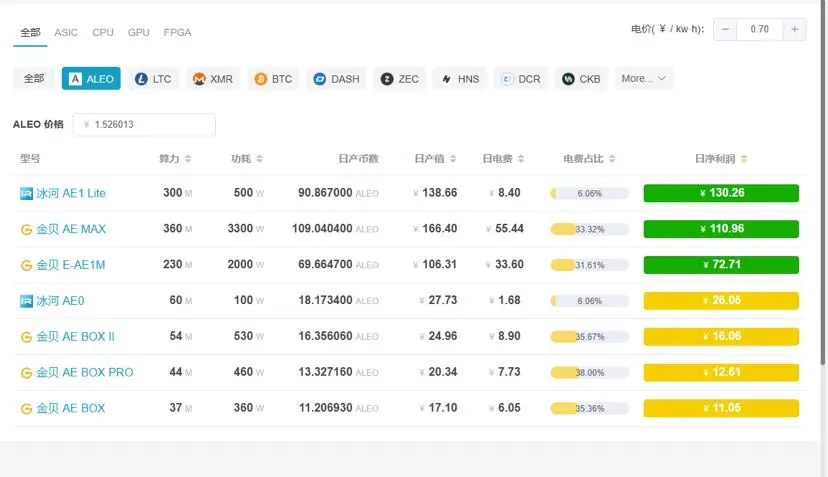This screenshot has height=477, width=828.
Task: Click the 型号 column header
Action: [30, 159]
